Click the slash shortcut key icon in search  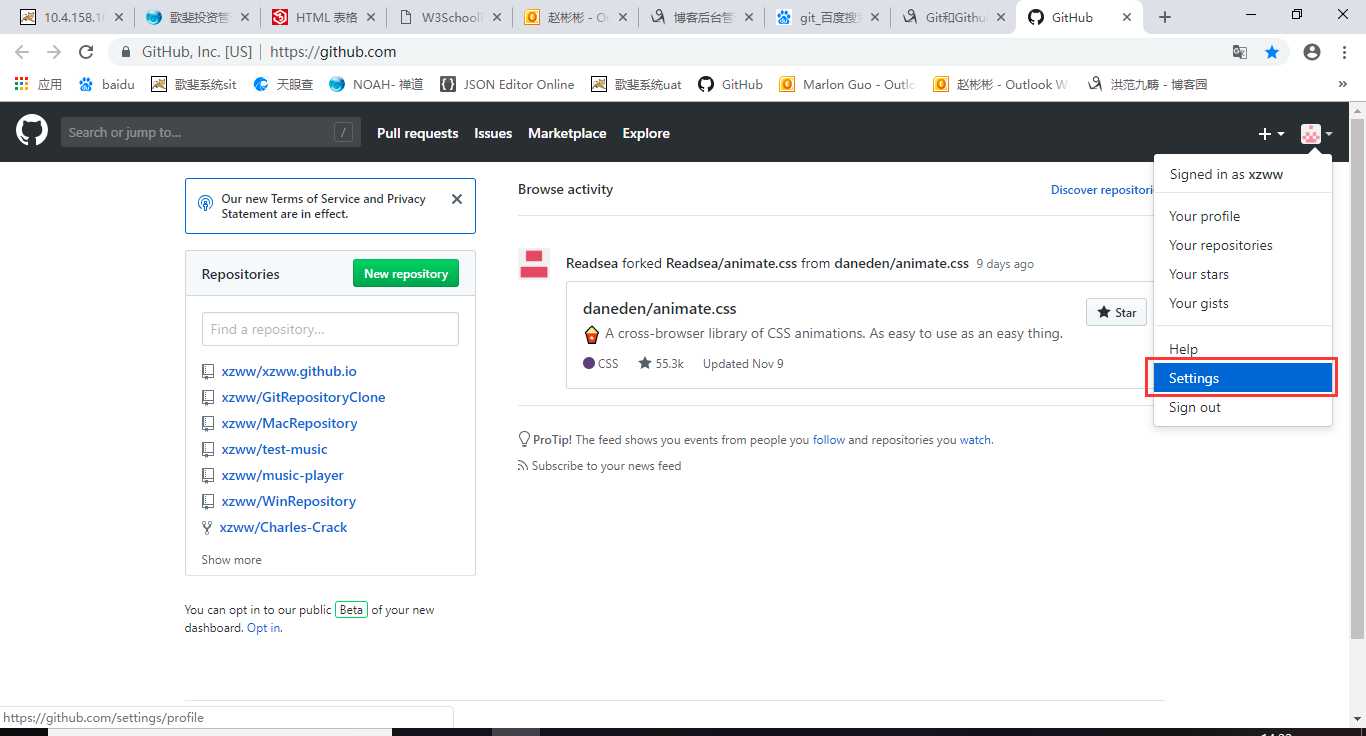coord(344,132)
